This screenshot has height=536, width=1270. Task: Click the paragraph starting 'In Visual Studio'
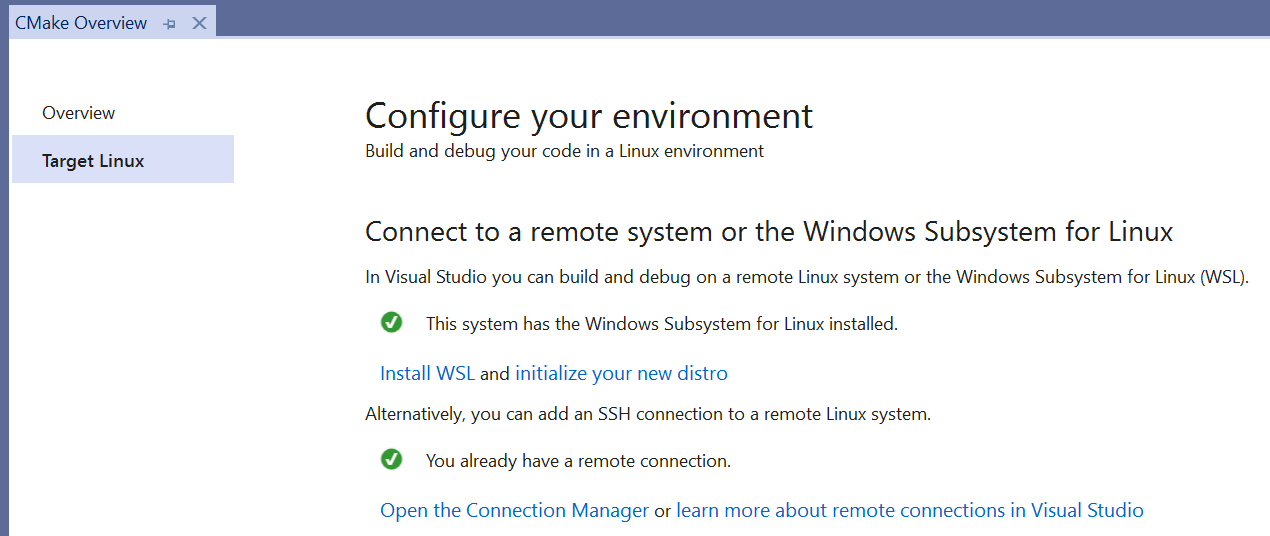[x=806, y=278]
